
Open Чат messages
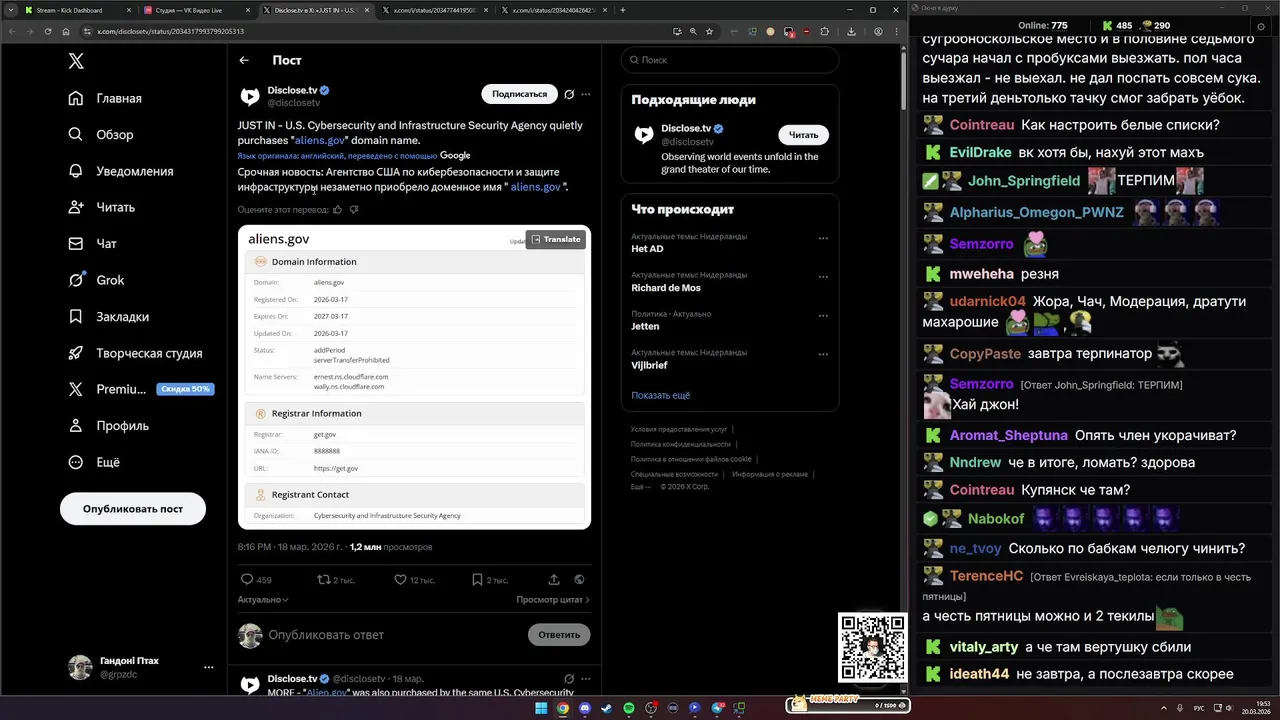click(92, 243)
